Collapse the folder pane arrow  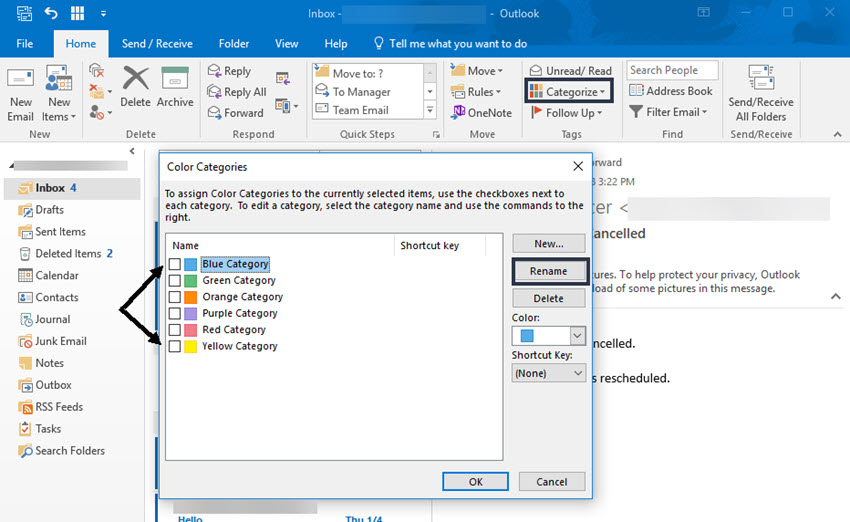coord(132,151)
